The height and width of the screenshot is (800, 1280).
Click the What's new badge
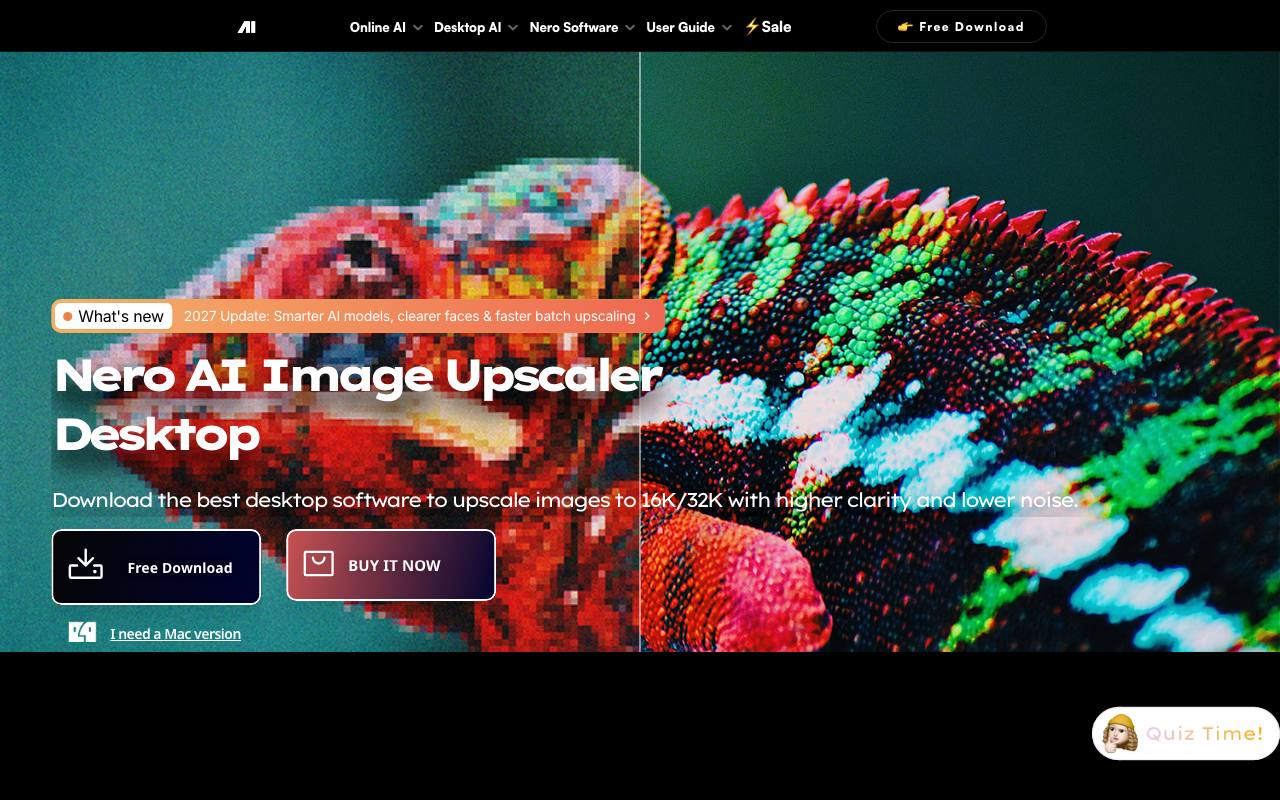(x=113, y=316)
